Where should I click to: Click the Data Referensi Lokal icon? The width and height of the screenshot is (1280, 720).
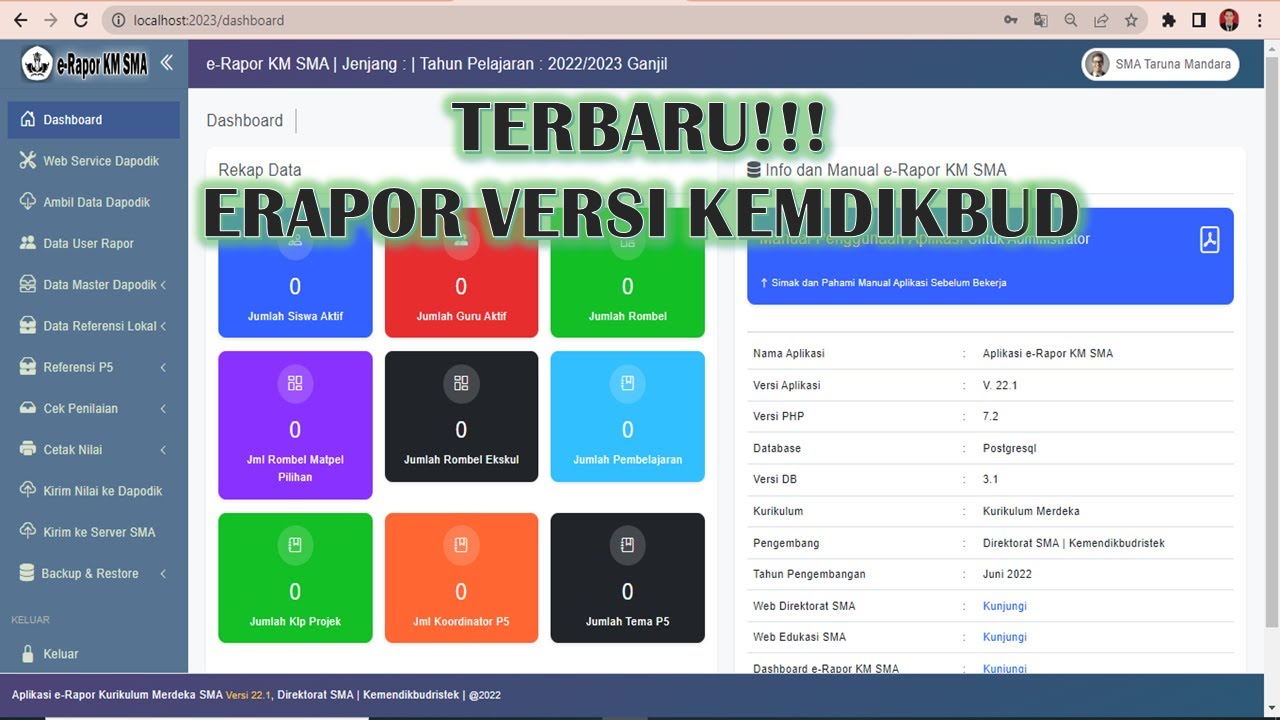27,325
